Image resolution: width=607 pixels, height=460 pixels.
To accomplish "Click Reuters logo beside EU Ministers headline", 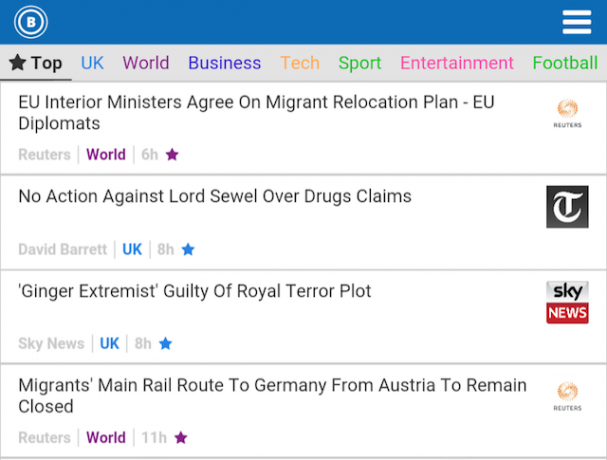I will [x=567, y=113].
